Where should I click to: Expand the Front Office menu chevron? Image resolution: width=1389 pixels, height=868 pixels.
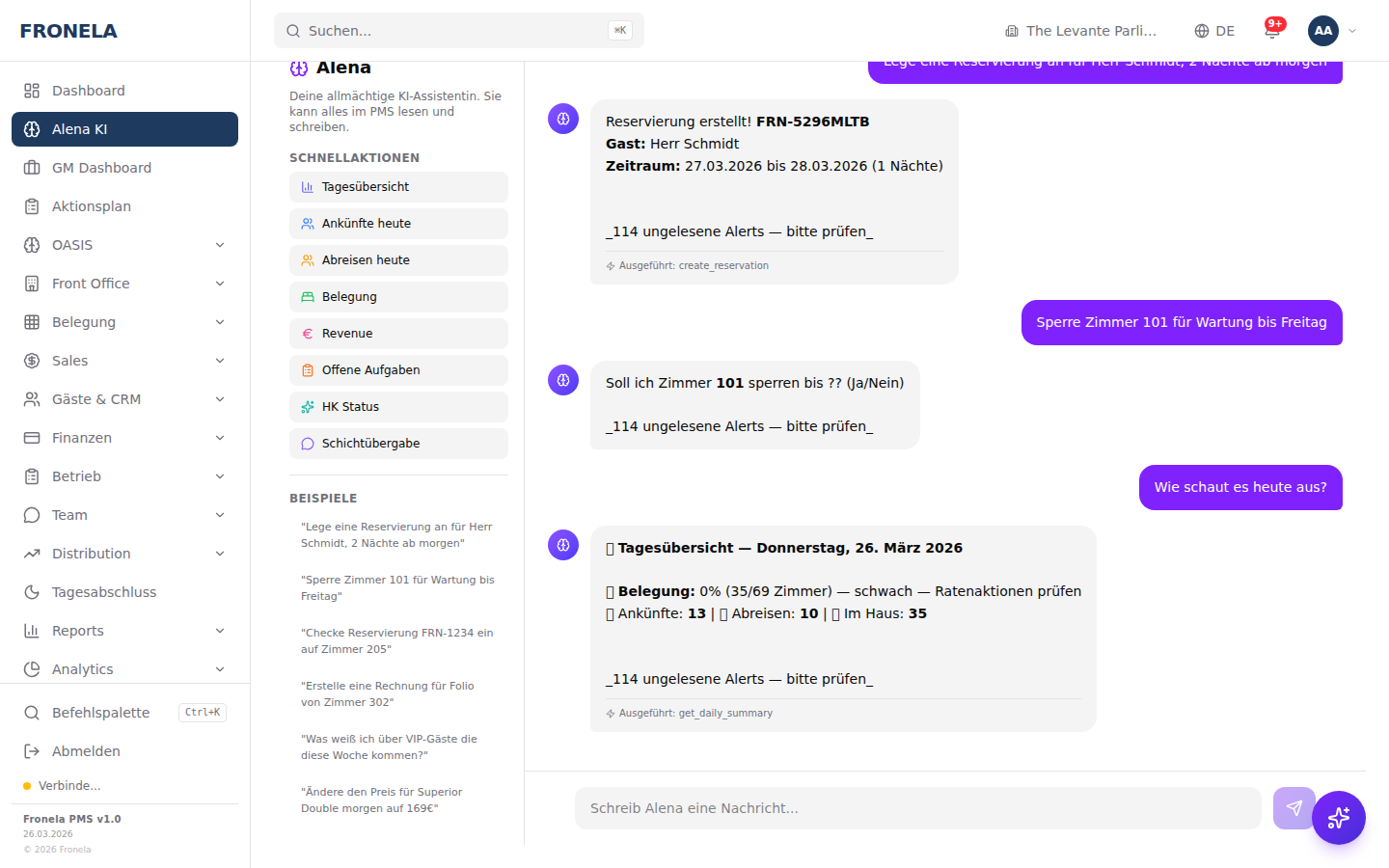[220, 284]
